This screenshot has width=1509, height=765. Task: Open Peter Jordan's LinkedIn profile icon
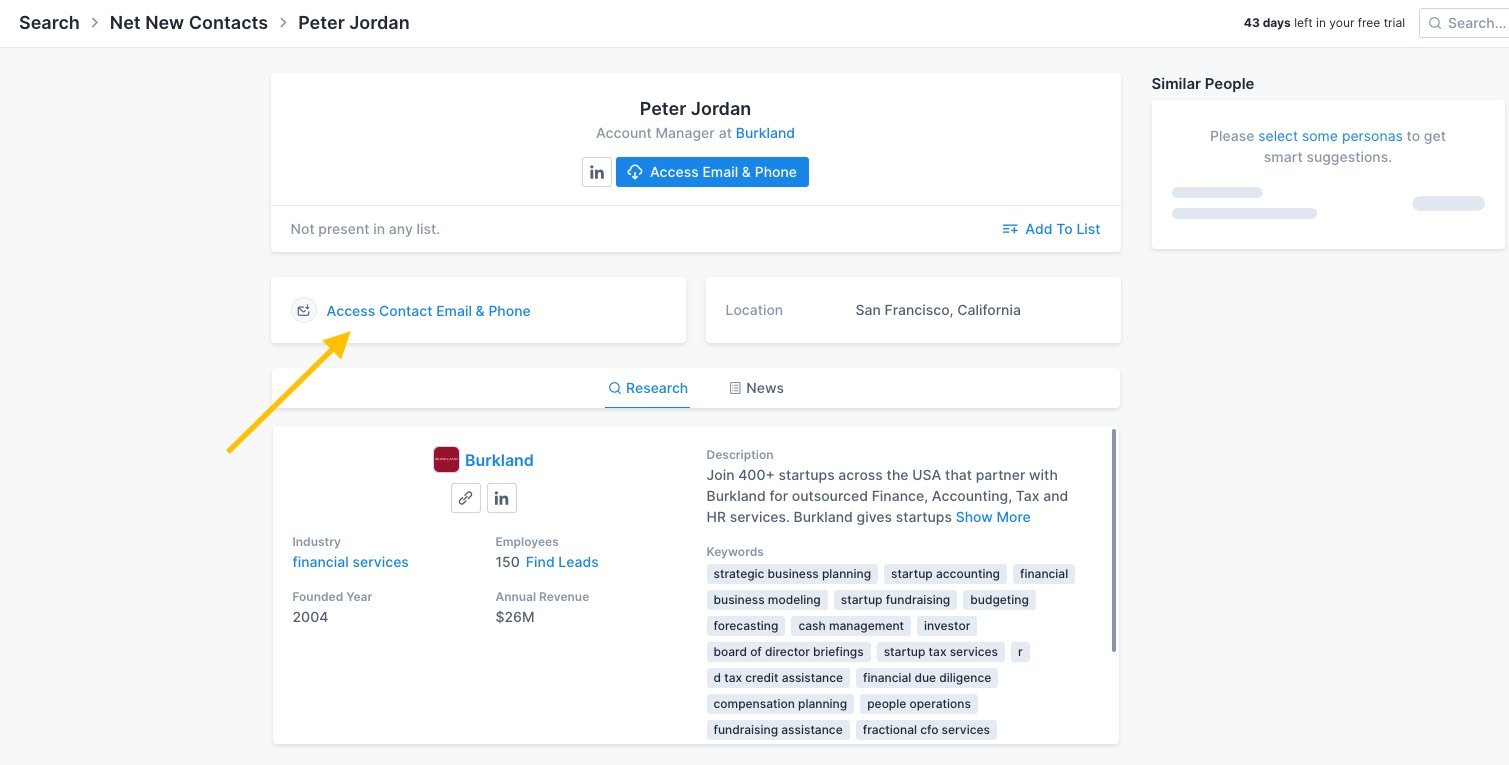597,172
